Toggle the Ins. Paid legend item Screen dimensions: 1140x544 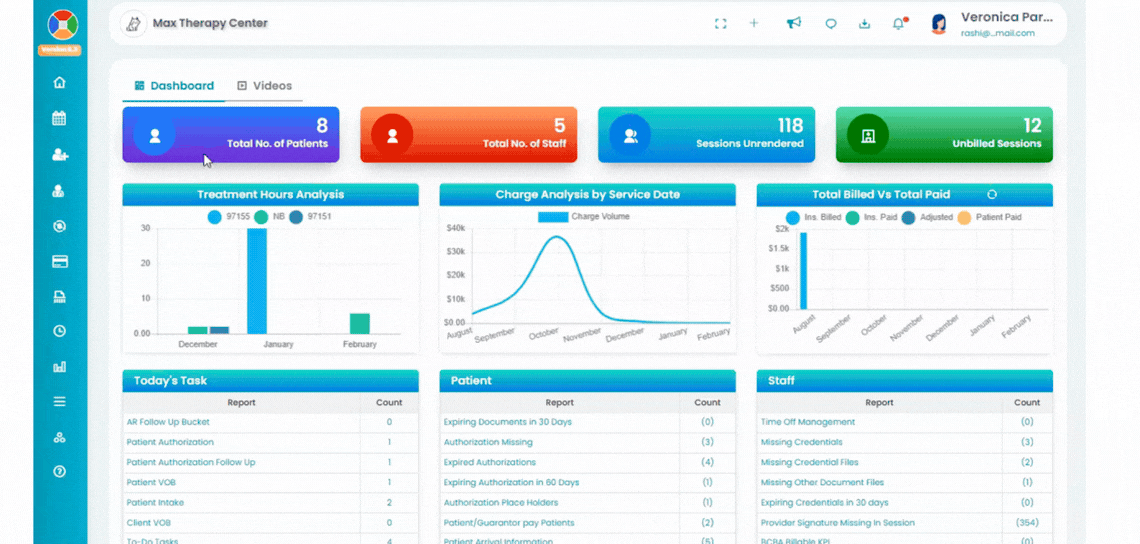(x=870, y=217)
